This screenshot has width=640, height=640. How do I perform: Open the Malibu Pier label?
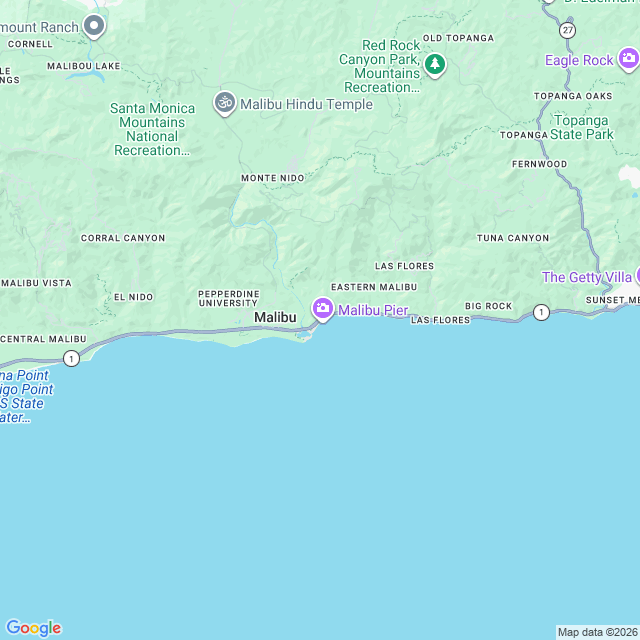[373, 310]
